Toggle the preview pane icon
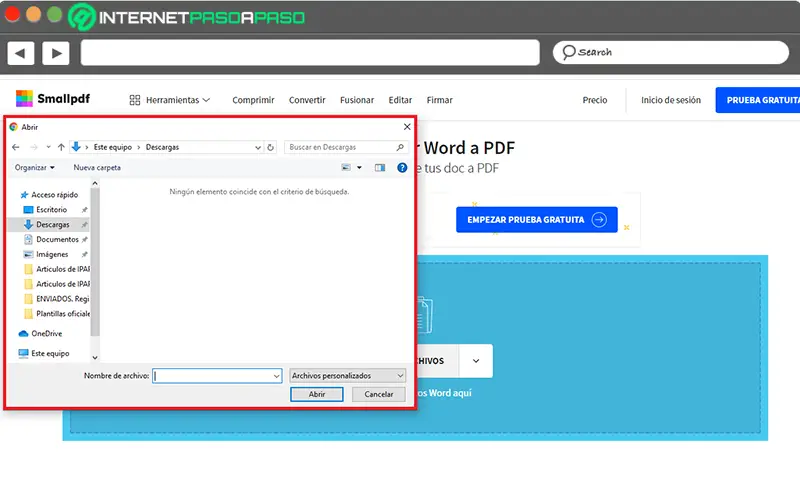 (x=380, y=167)
